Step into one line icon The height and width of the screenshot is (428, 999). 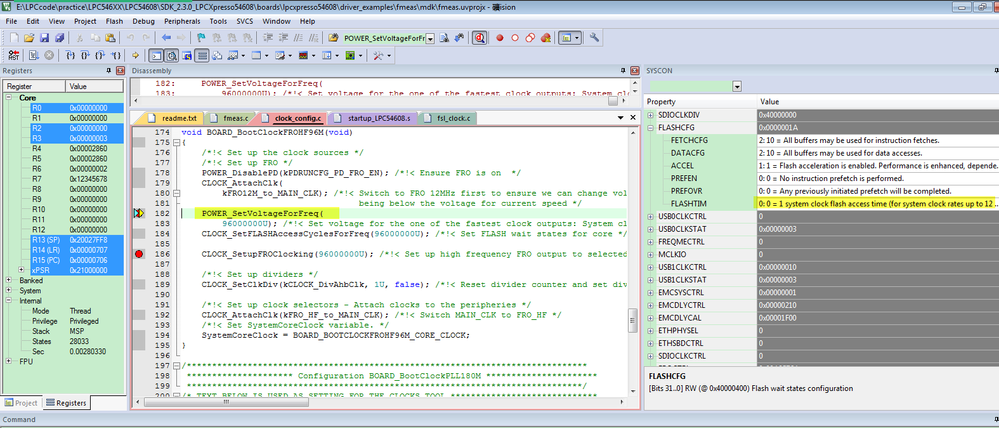70,55
